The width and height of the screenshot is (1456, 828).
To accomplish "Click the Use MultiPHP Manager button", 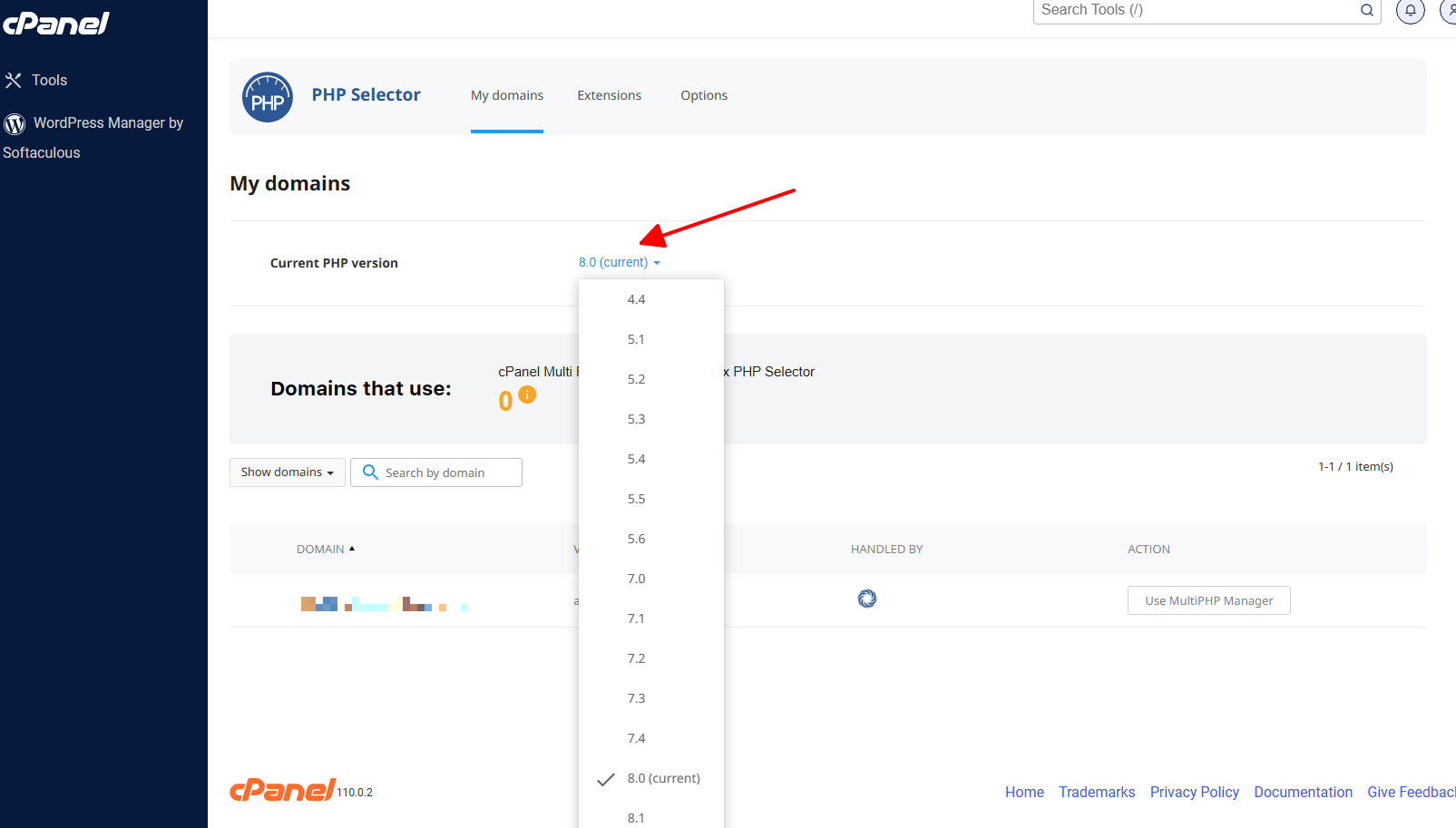I will 1209,600.
